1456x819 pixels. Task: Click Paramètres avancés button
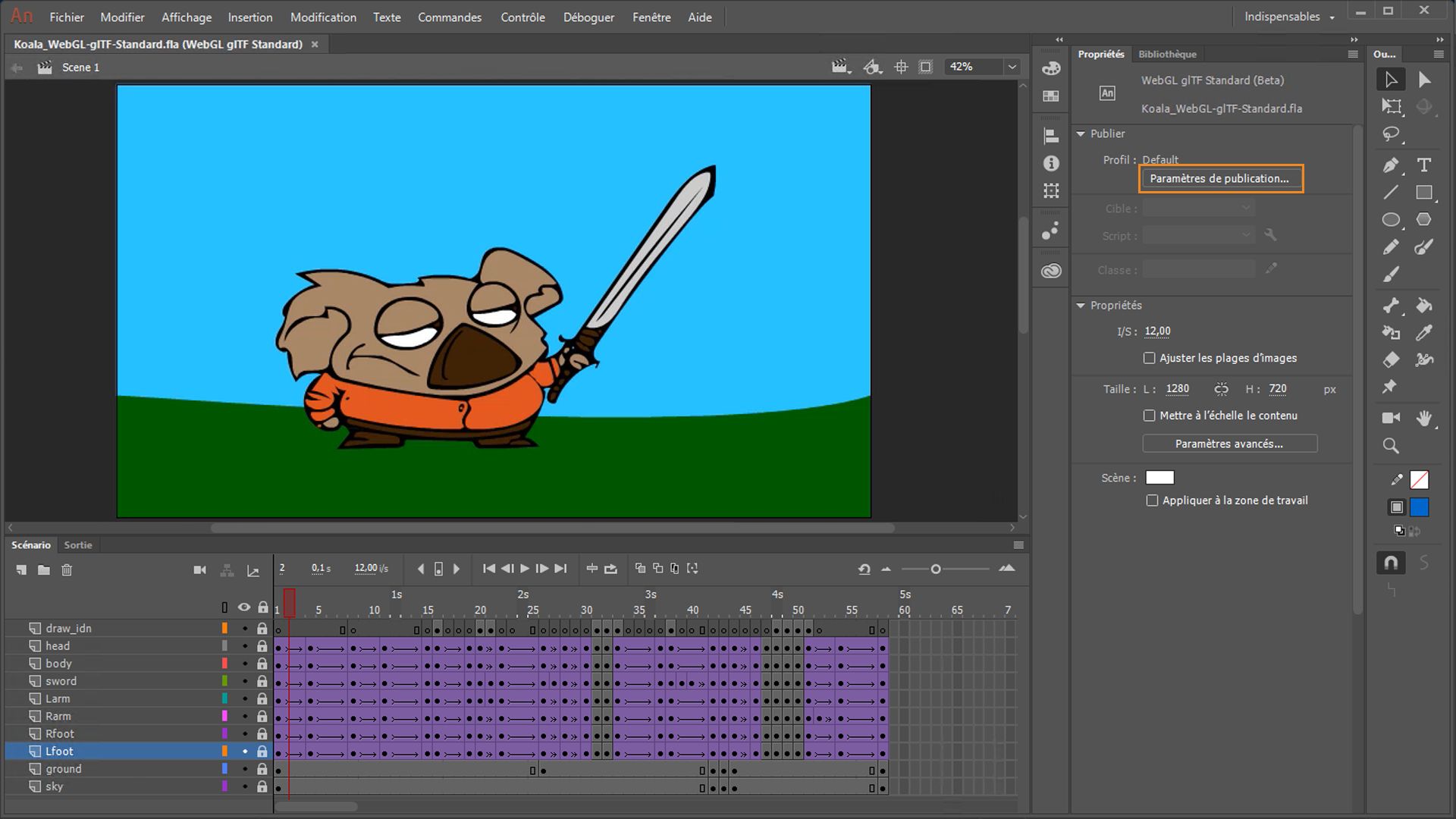click(1228, 444)
